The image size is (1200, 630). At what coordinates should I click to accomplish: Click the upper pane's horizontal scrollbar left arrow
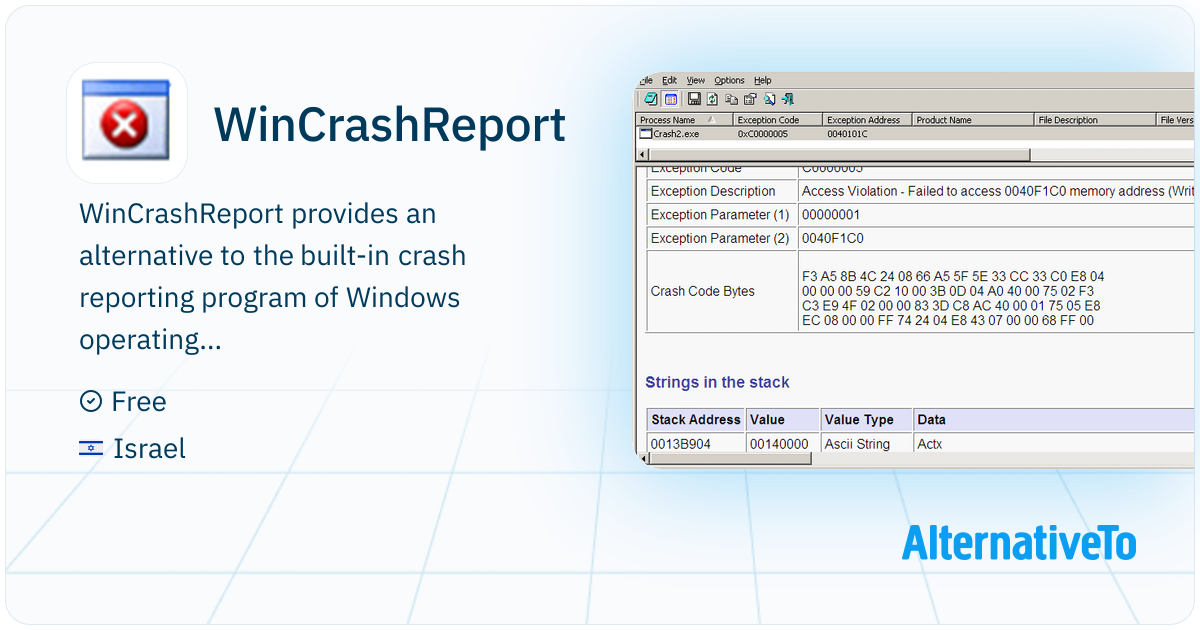[642, 155]
